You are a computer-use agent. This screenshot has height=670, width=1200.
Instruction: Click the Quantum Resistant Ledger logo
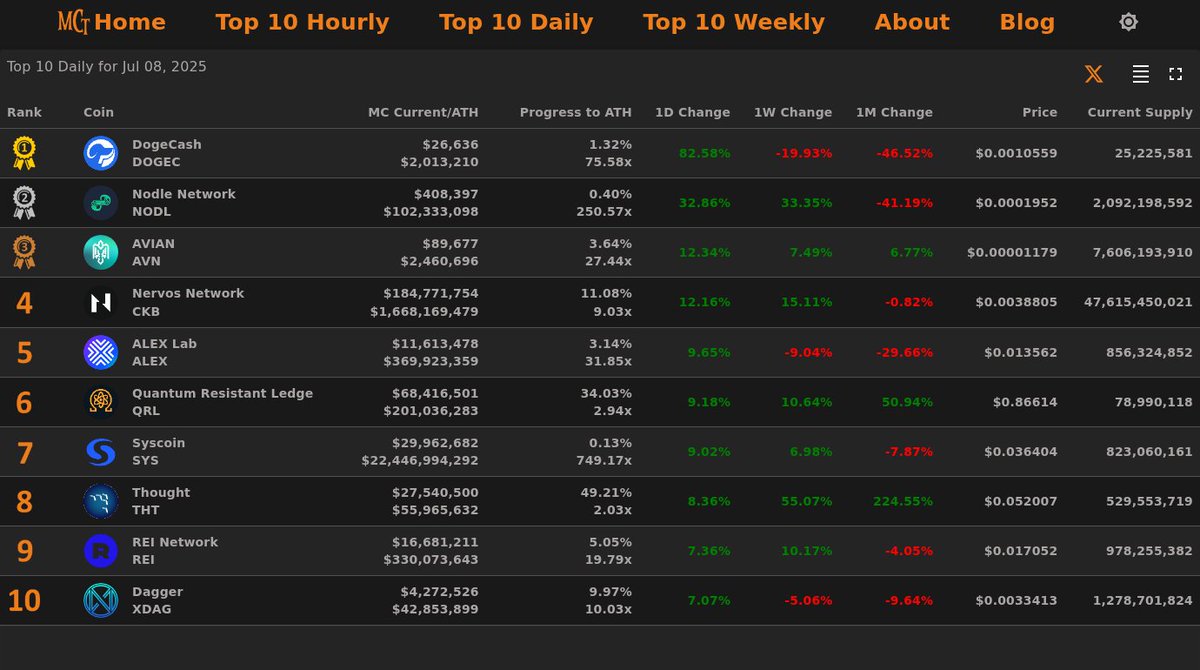101,402
